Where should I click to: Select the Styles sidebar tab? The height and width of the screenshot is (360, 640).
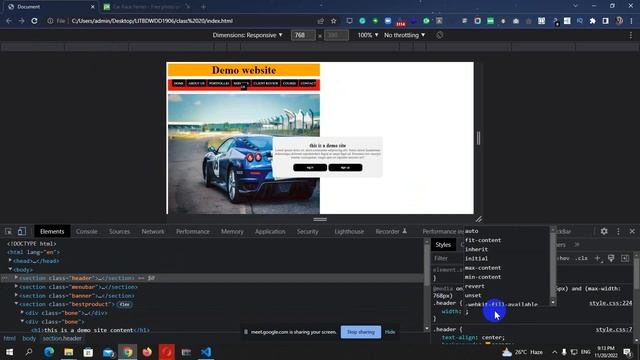point(443,244)
